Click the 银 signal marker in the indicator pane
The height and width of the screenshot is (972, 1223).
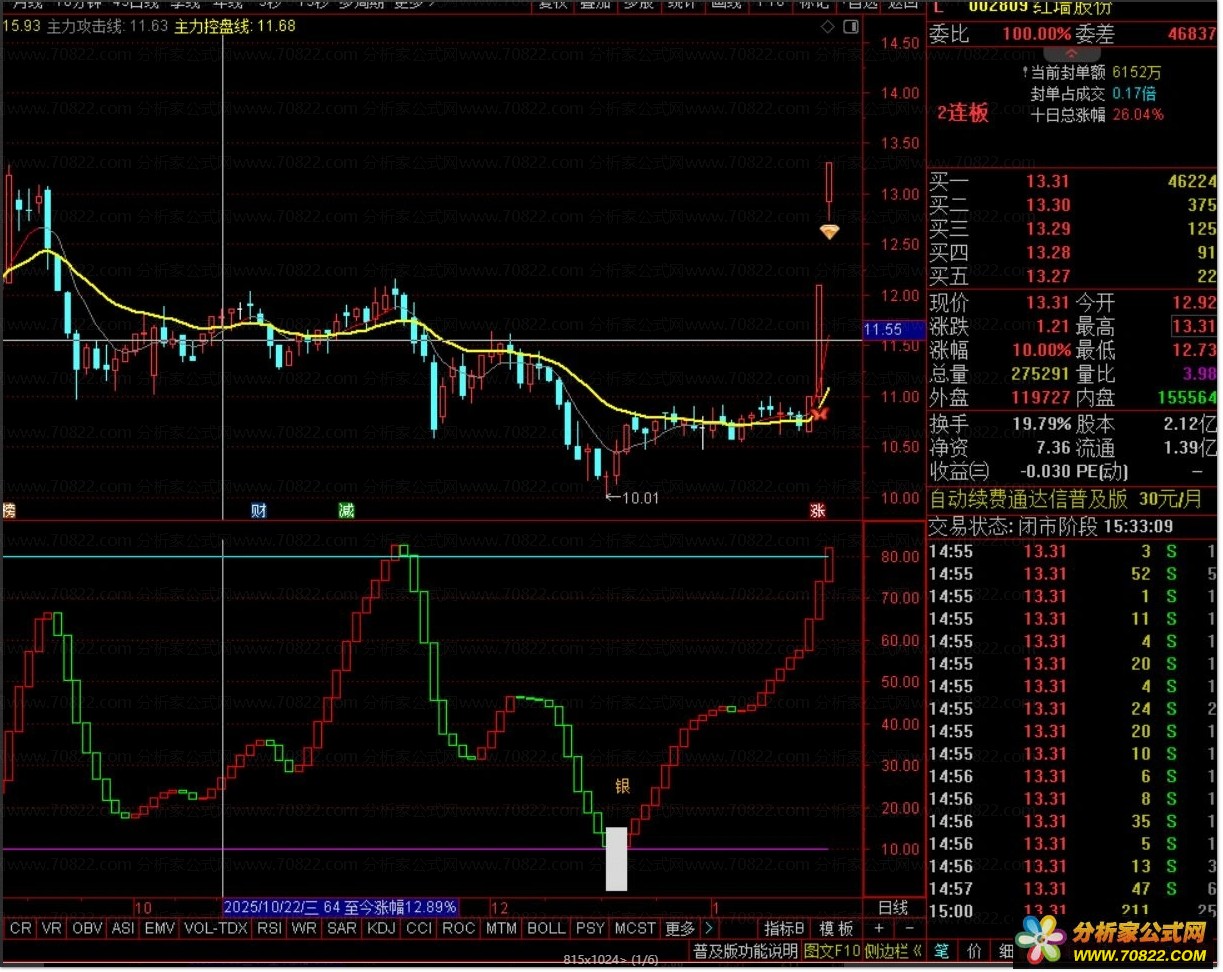pos(622,785)
